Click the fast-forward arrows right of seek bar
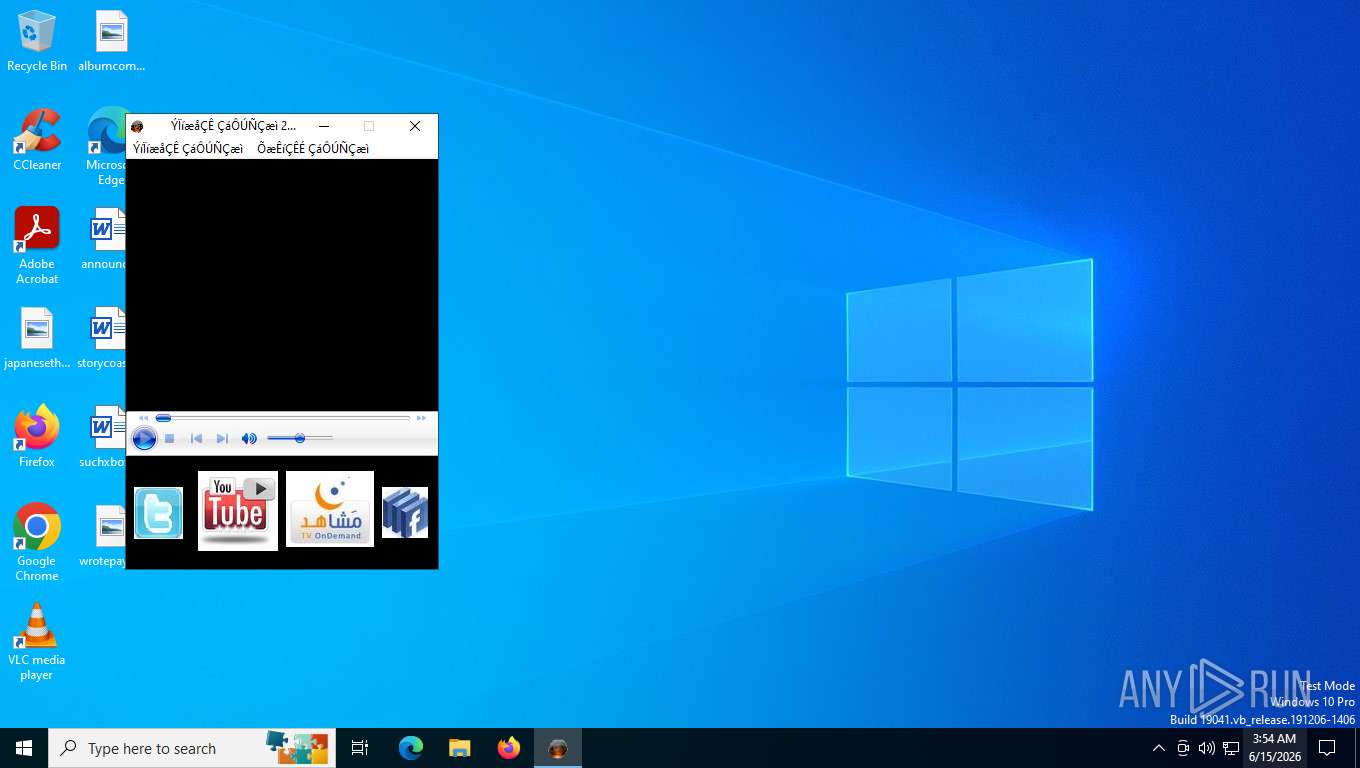The image size is (1360, 768). click(x=421, y=418)
